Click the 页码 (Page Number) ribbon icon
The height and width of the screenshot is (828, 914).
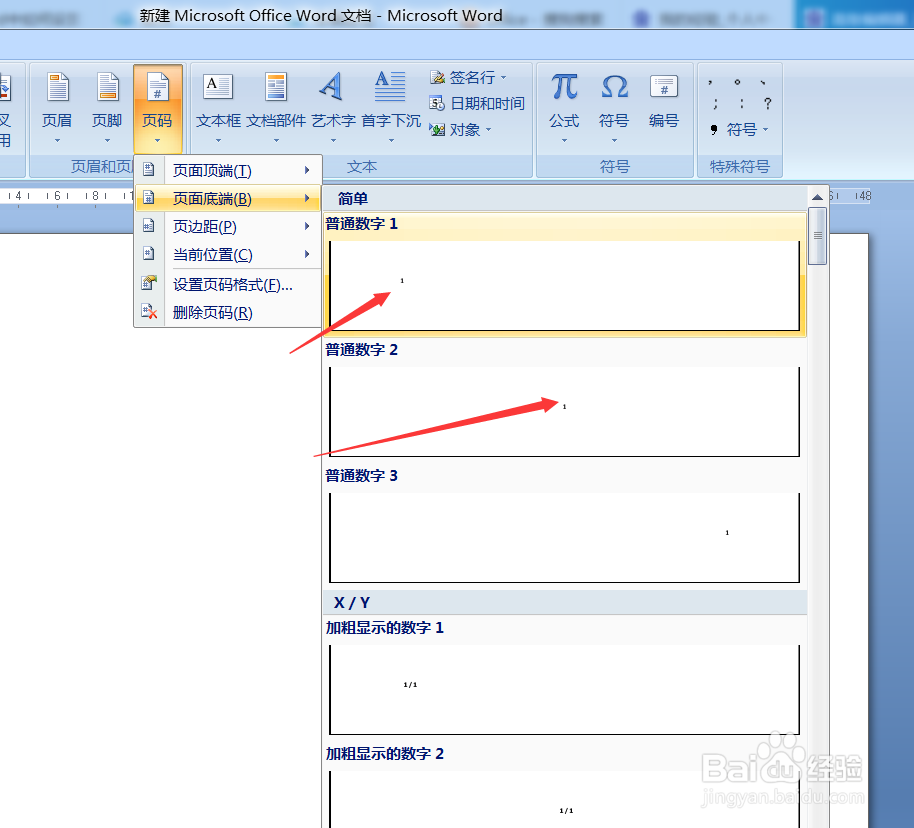pyautogui.click(x=157, y=87)
